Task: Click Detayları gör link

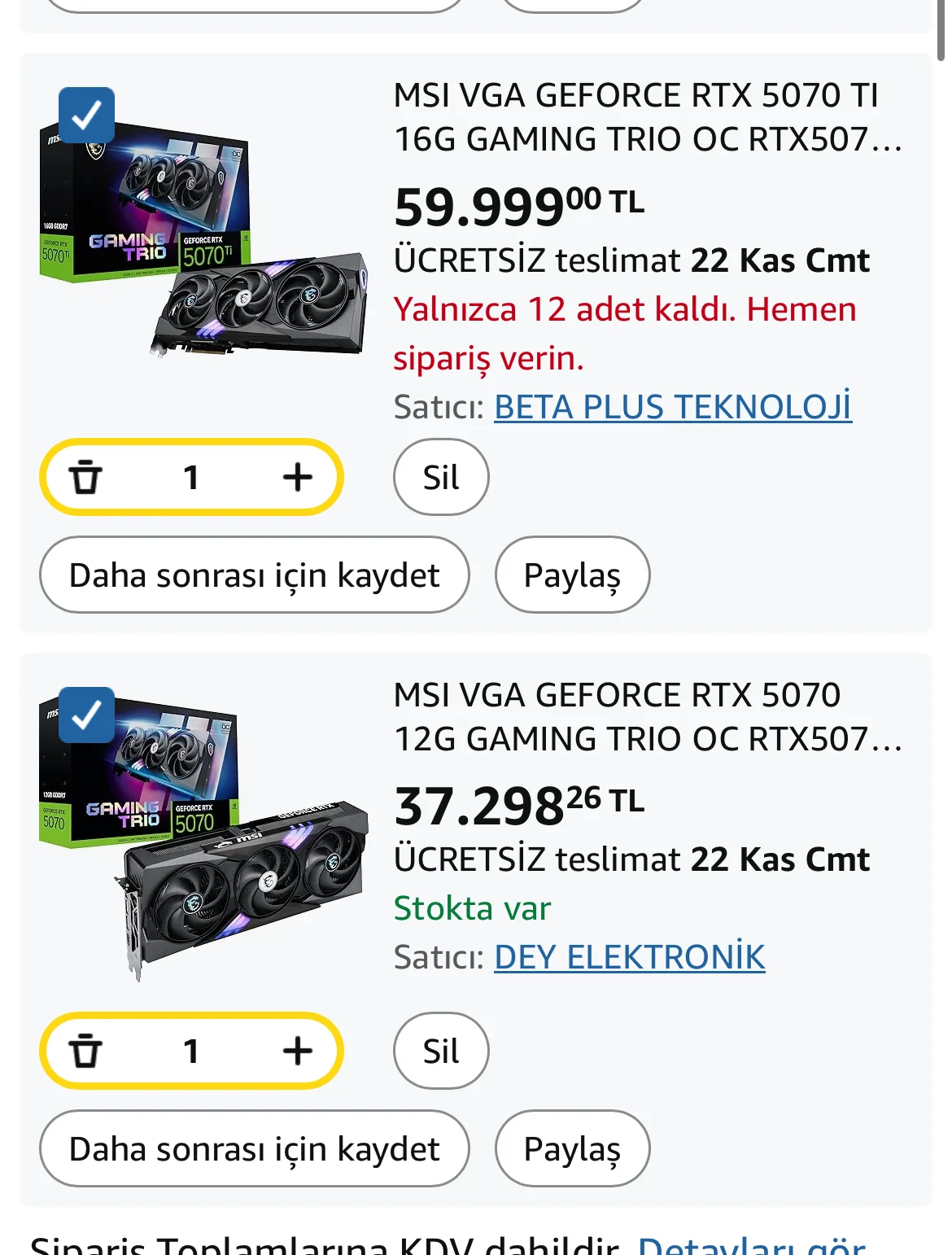Action: [x=751, y=1245]
